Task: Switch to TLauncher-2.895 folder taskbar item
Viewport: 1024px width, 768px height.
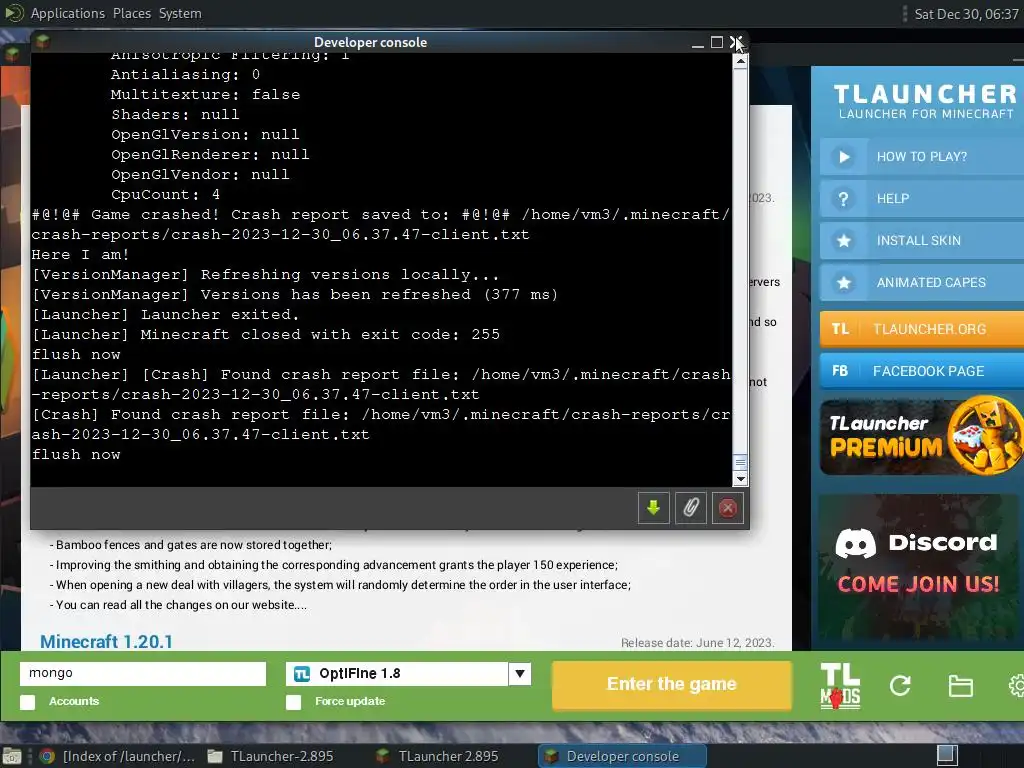Action: [270, 756]
